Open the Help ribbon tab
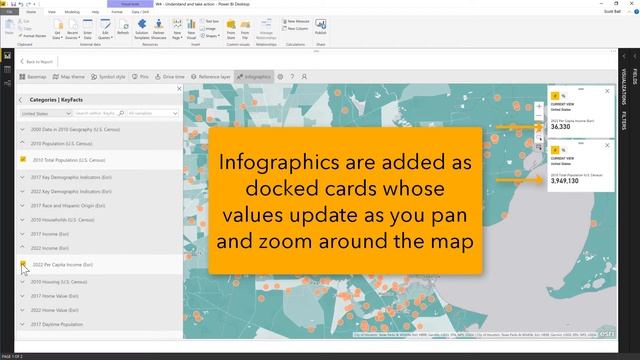The width and height of the screenshot is (640, 360). 95,12
